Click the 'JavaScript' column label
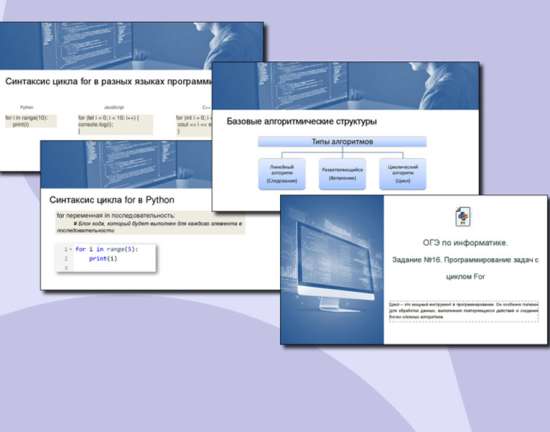 point(114,107)
